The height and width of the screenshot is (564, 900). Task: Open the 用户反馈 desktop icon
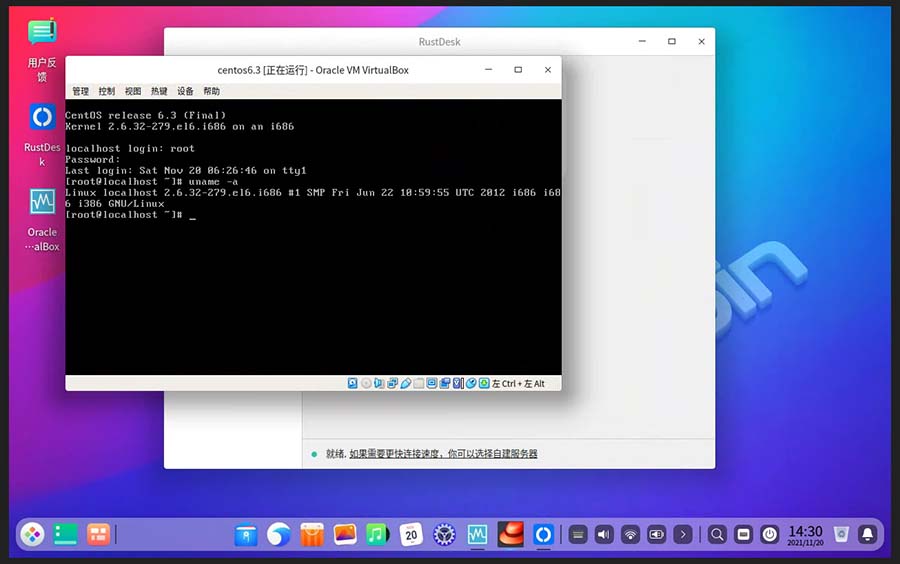(42, 50)
